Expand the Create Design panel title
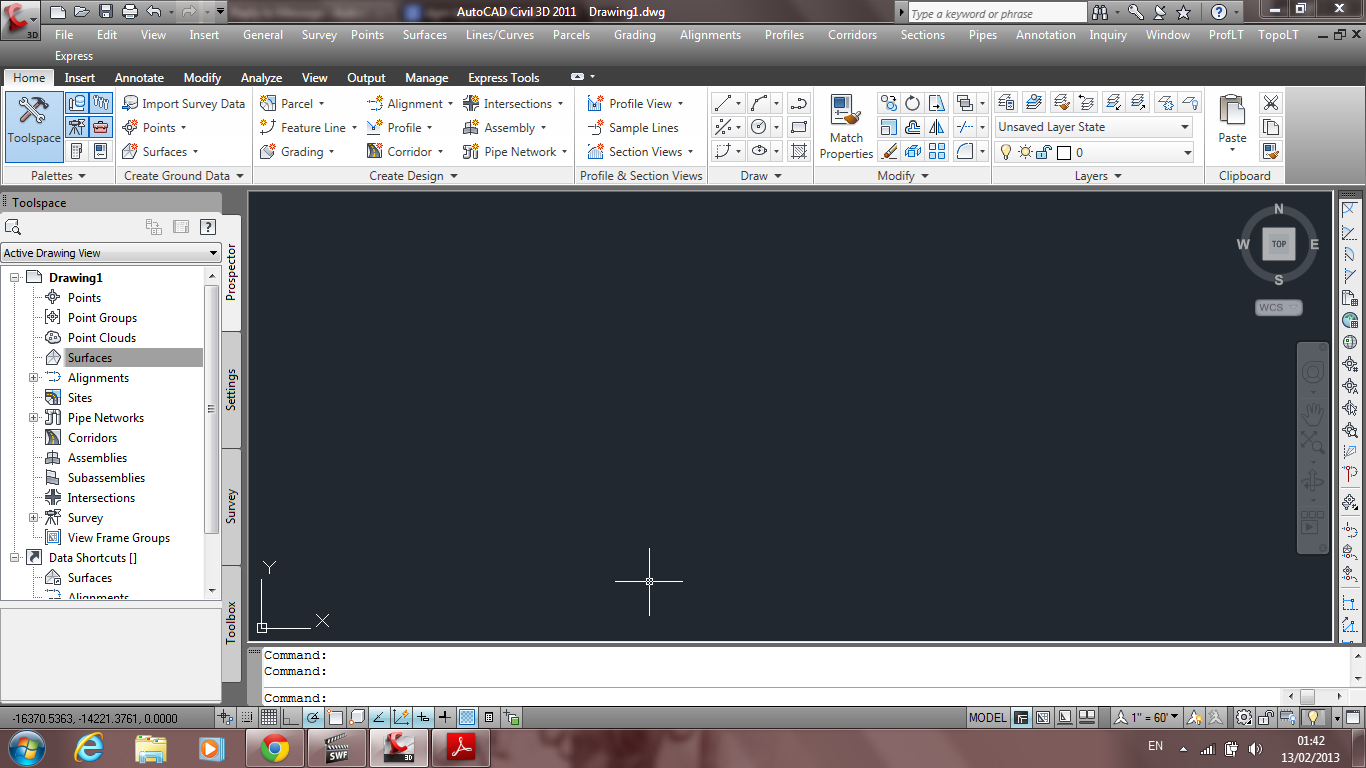The height and width of the screenshot is (768, 1366). [413, 175]
